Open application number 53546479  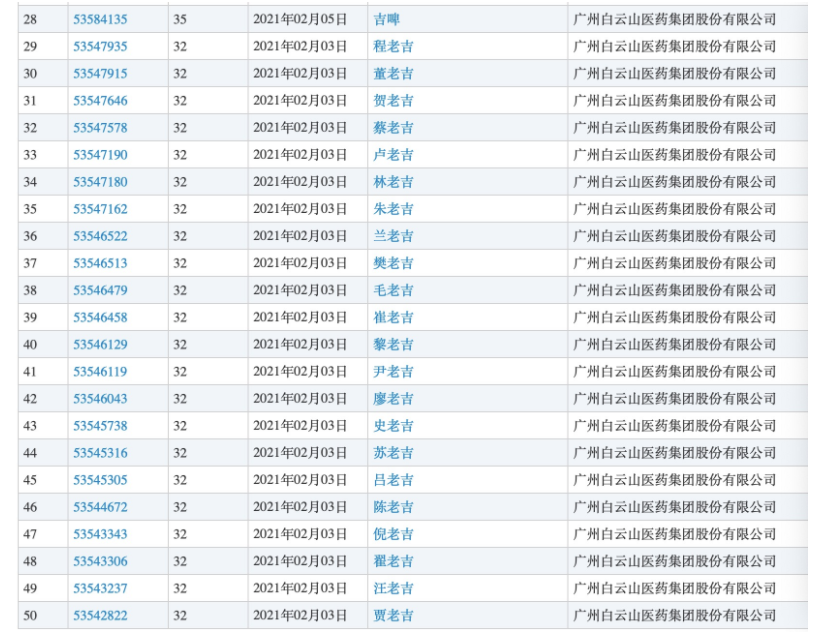100,290
